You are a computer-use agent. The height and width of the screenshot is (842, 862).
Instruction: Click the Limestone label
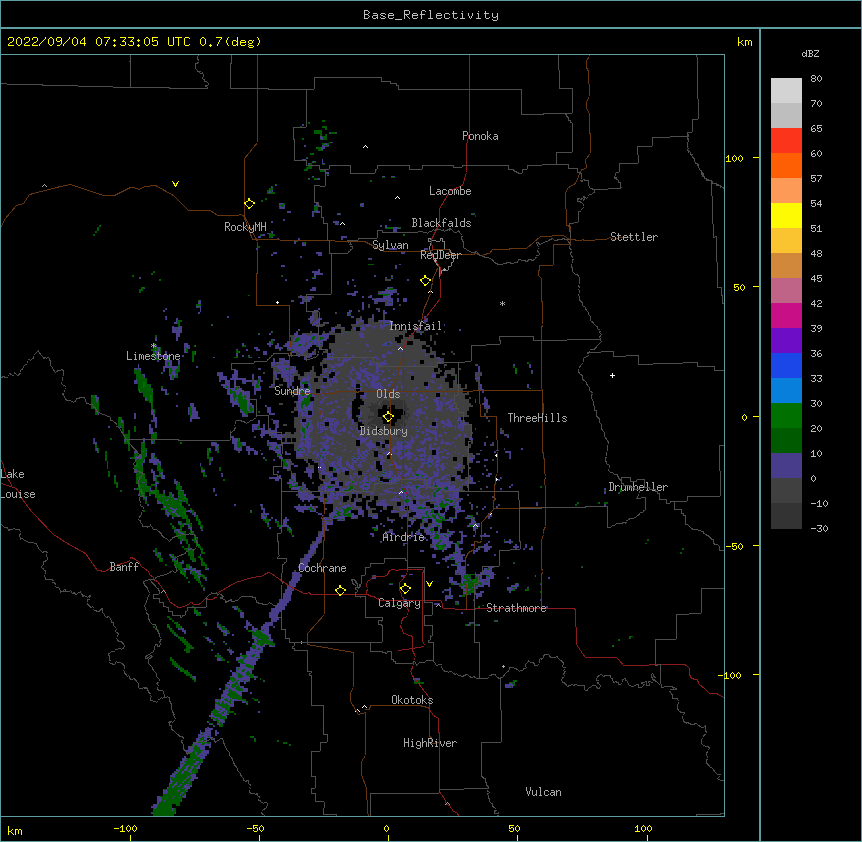tap(153, 356)
